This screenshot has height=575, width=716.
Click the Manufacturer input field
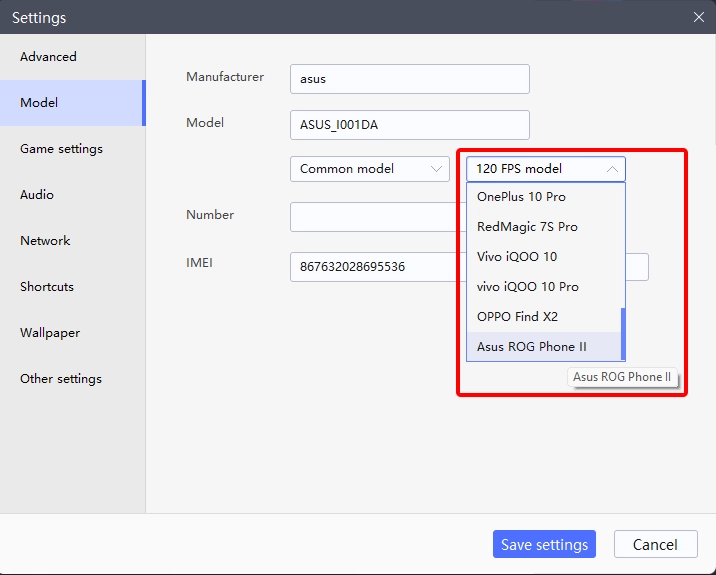pos(410,79)
